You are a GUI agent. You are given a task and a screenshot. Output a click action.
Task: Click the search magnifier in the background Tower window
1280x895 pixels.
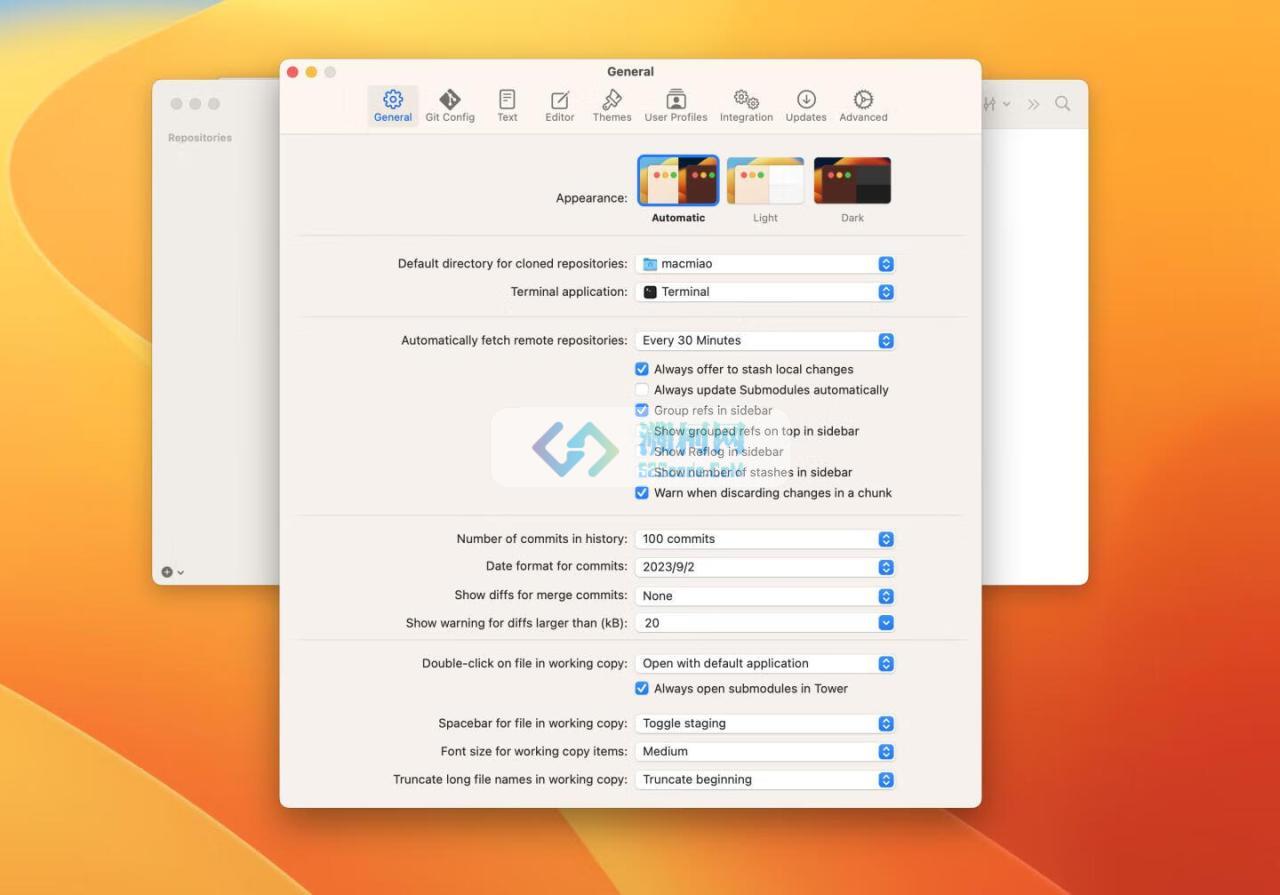1062,104
